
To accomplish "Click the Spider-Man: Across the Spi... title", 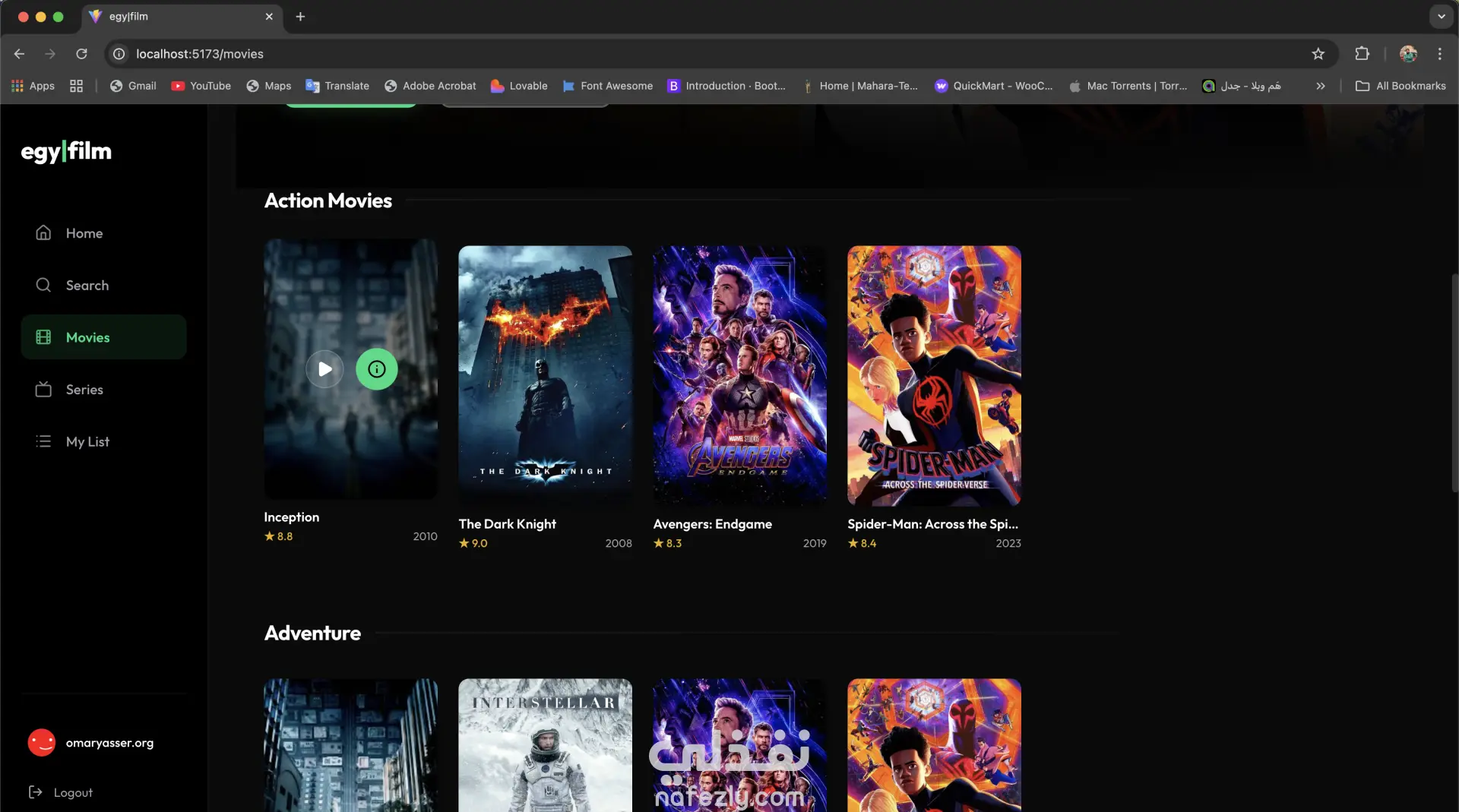I will coord(932,524).
